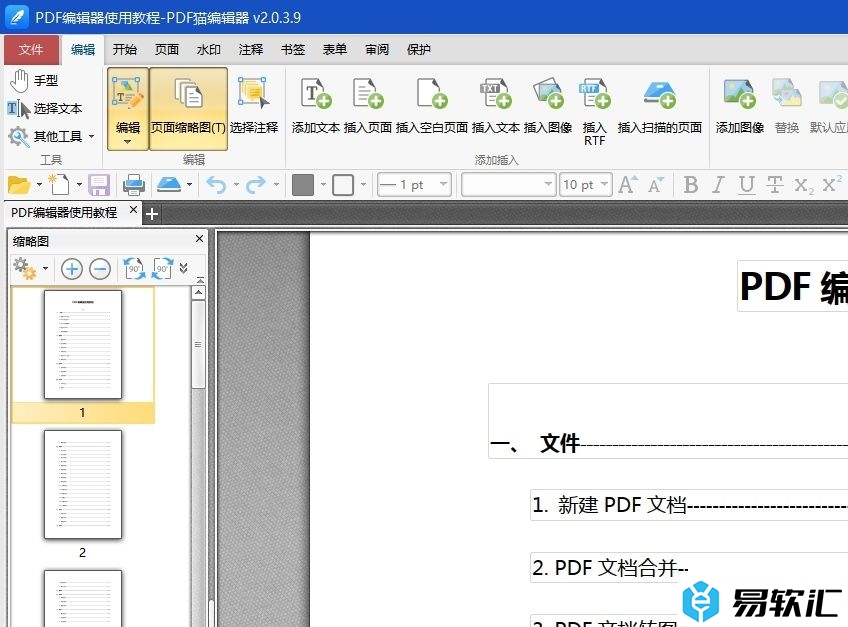Expand more thumbnail toolbar options chevron
The image size is (848, 627).
click(184, 268)
